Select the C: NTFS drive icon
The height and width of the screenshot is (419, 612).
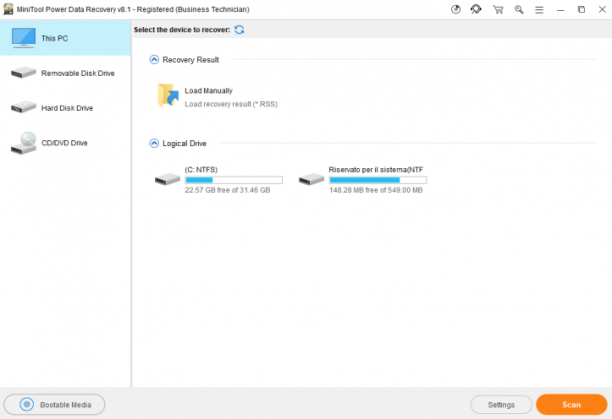pyautogui.click(x=167, y=179)
